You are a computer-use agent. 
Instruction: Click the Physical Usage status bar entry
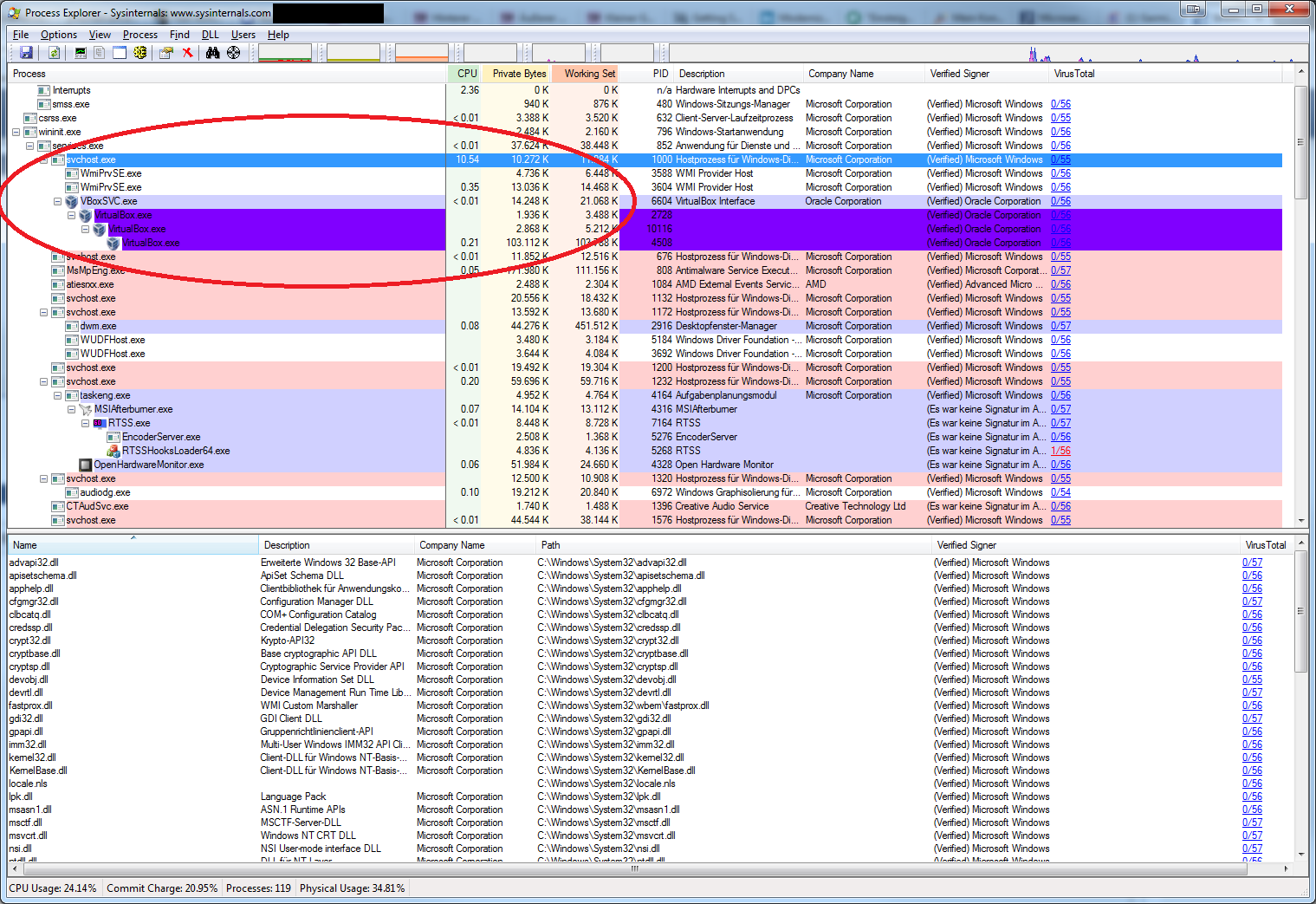click(352, 888)
